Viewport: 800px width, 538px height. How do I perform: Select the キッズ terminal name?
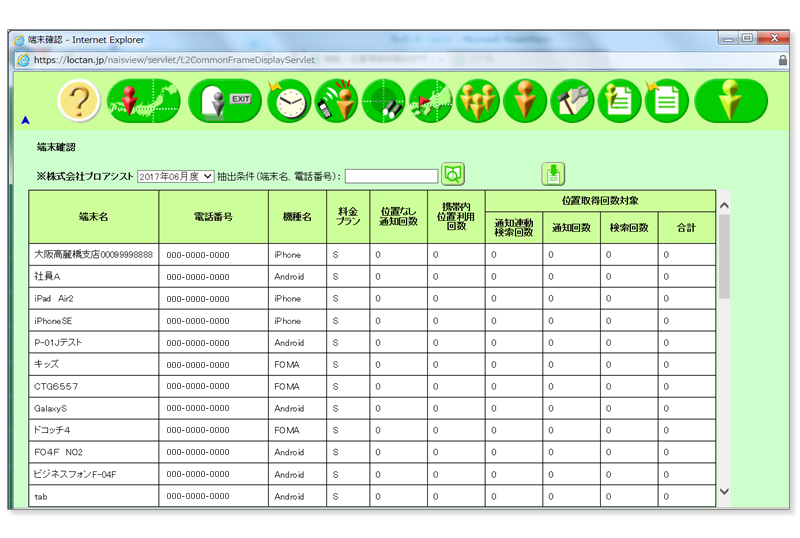(46, 364)
